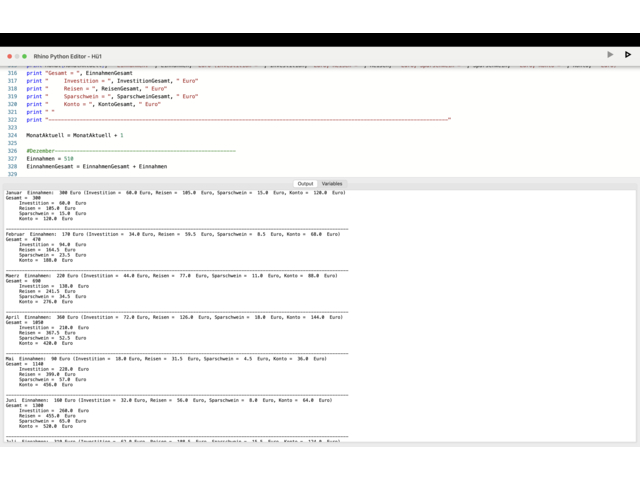The image size is (640, 480).
Task: Click the yellow minimize window button
Action: point(17,56)
